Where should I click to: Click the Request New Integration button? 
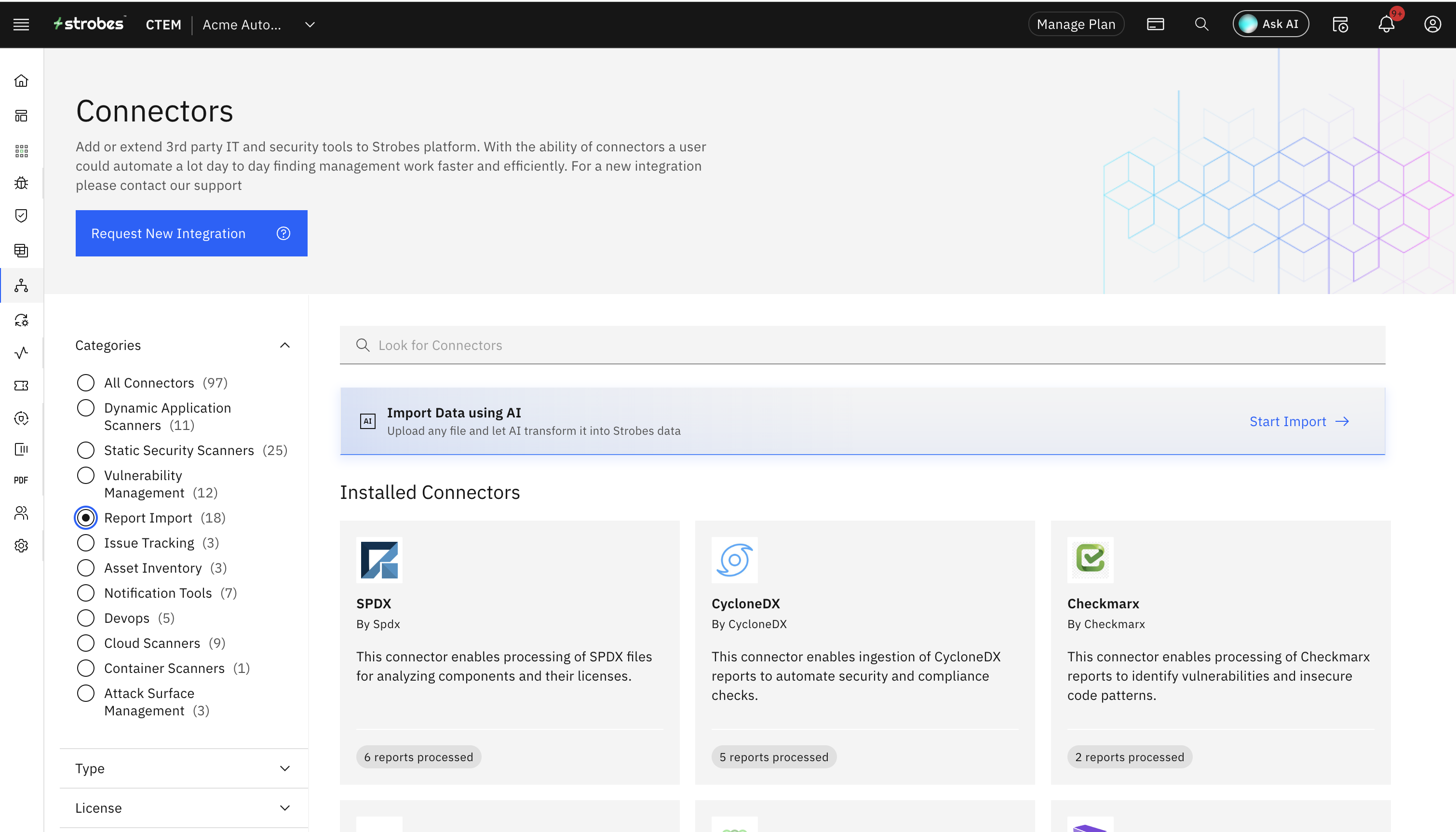(191, 233)
